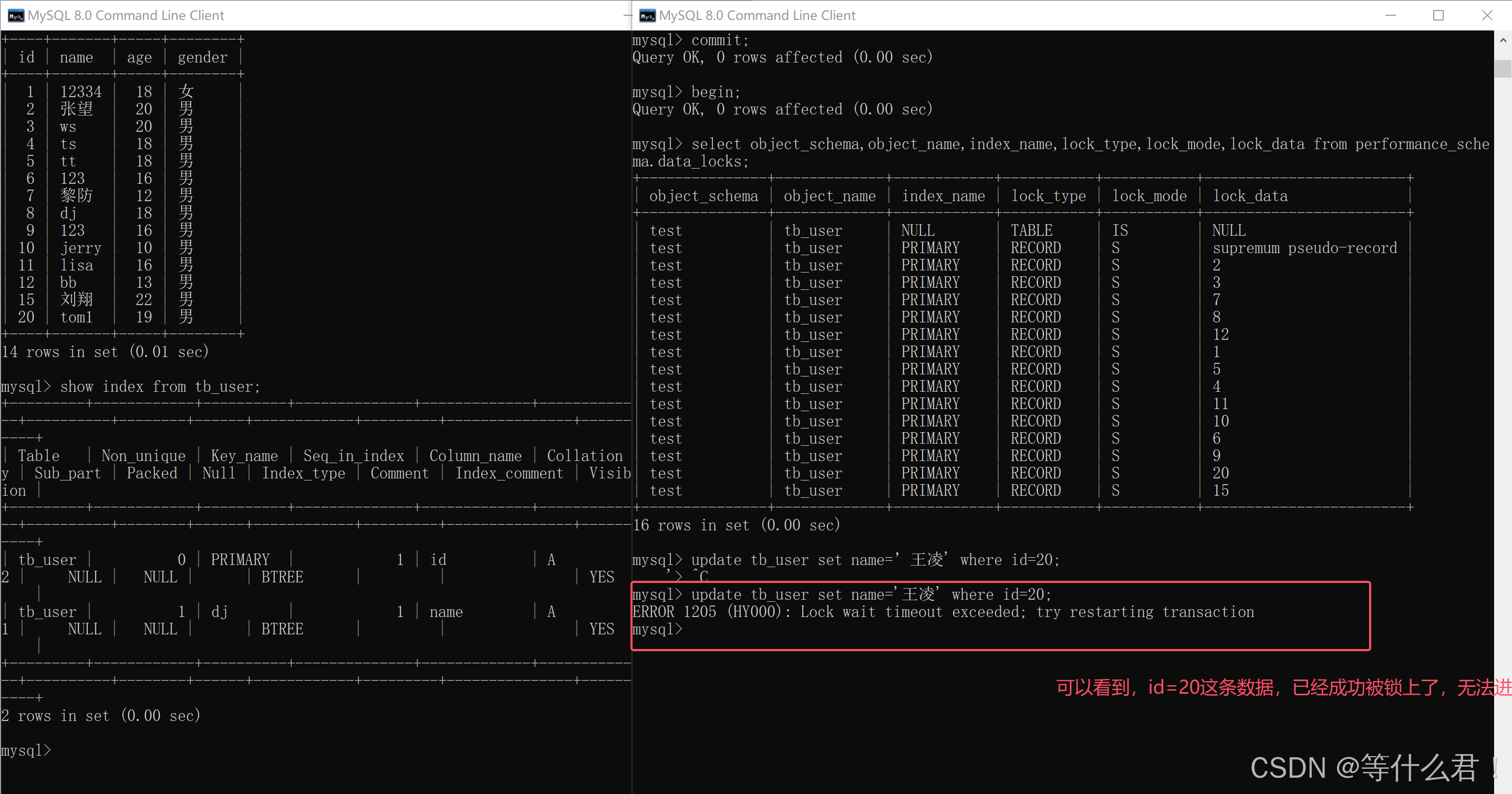Click the ERROR 1205 lock wait timeout message
Screen dimensions: 1512x794
(943, 612)
